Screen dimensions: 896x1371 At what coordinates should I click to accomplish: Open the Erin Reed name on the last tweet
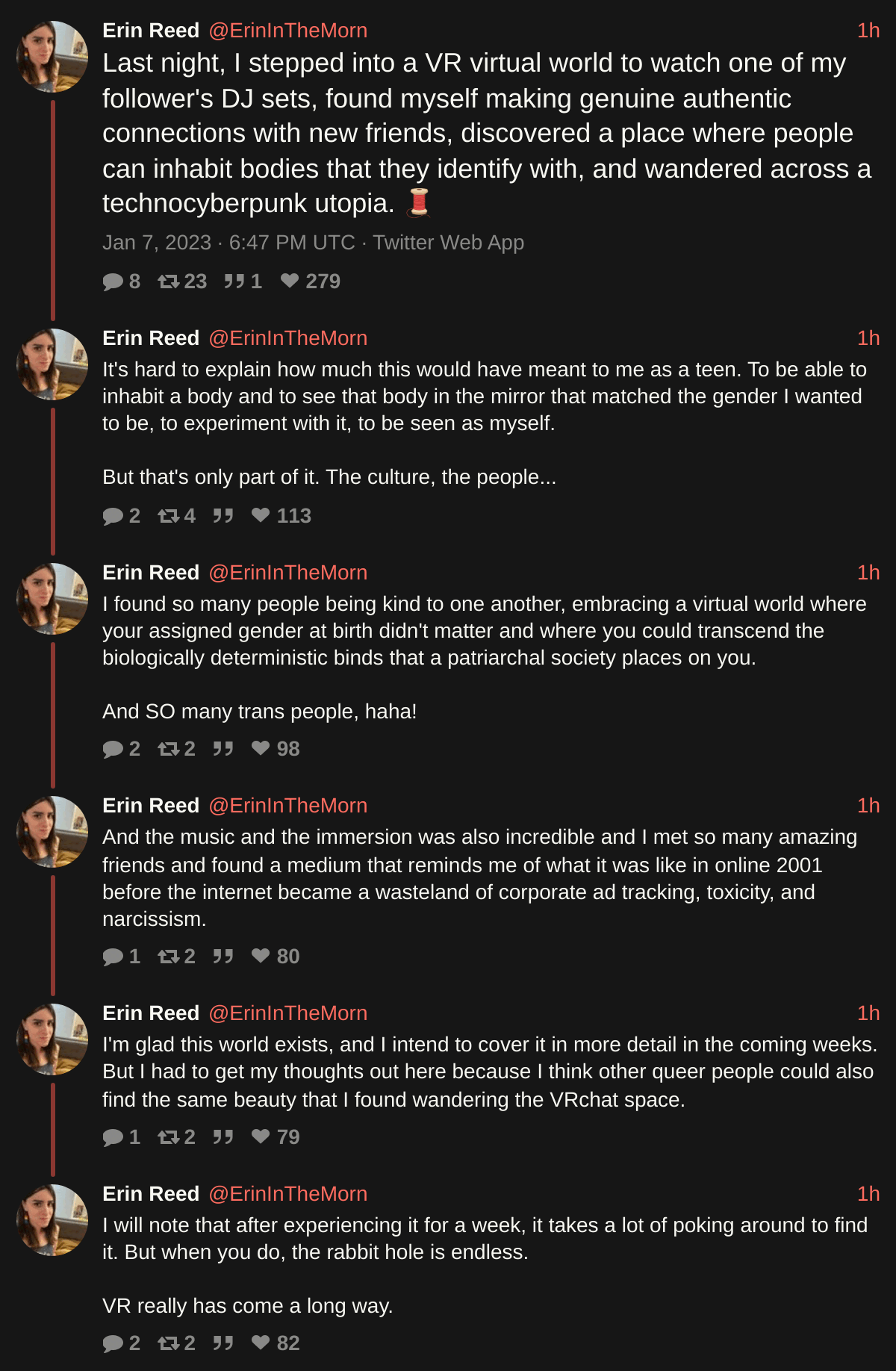(151, 1194)
